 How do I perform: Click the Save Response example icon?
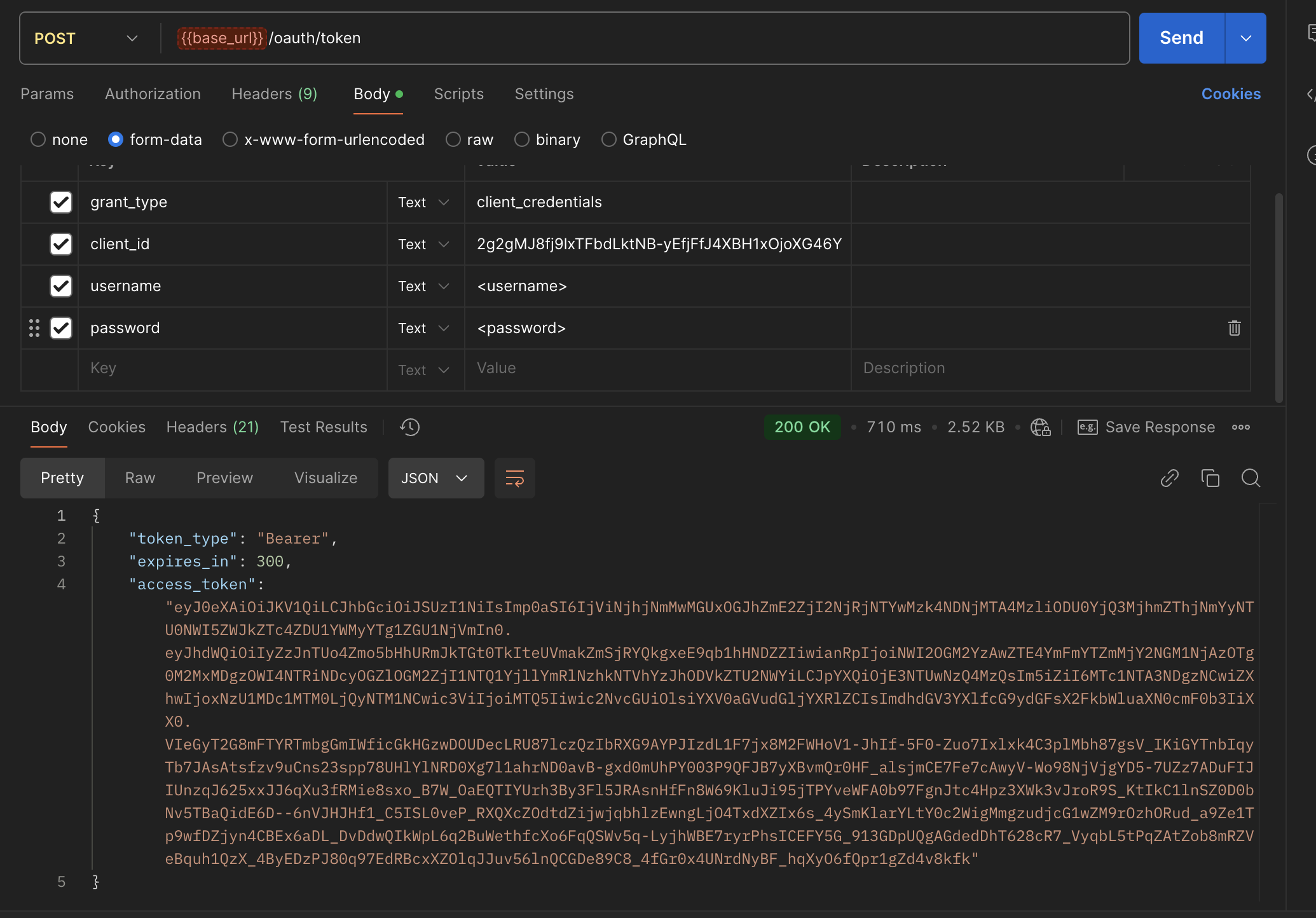click(x=1087, y=427)
